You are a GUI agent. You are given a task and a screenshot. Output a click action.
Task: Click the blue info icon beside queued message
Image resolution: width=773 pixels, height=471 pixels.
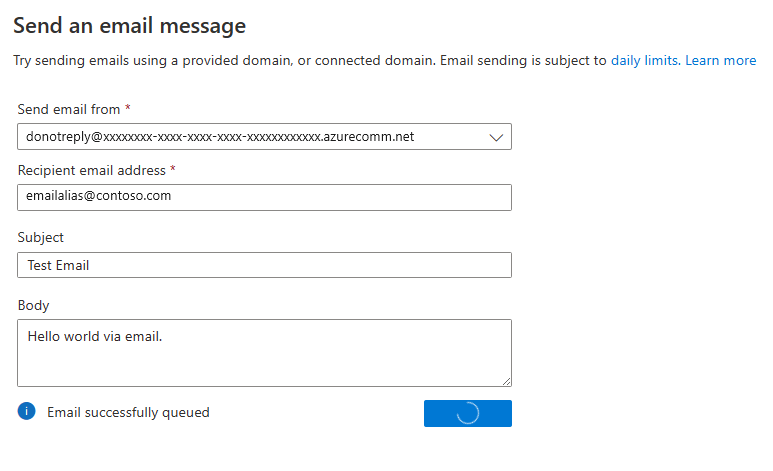coord(27,411)
